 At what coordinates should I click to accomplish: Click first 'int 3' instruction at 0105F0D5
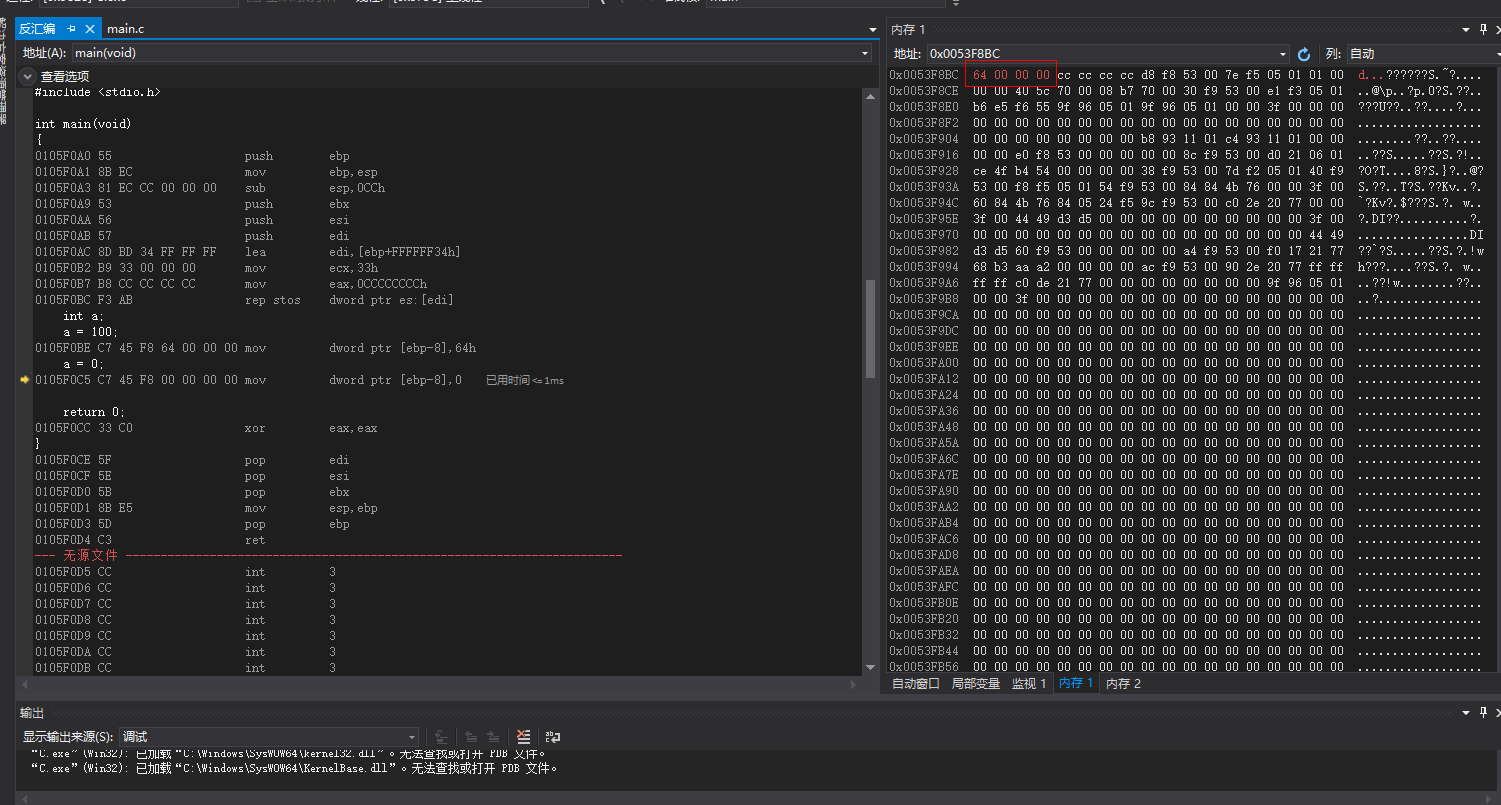[x=186, y=572]
